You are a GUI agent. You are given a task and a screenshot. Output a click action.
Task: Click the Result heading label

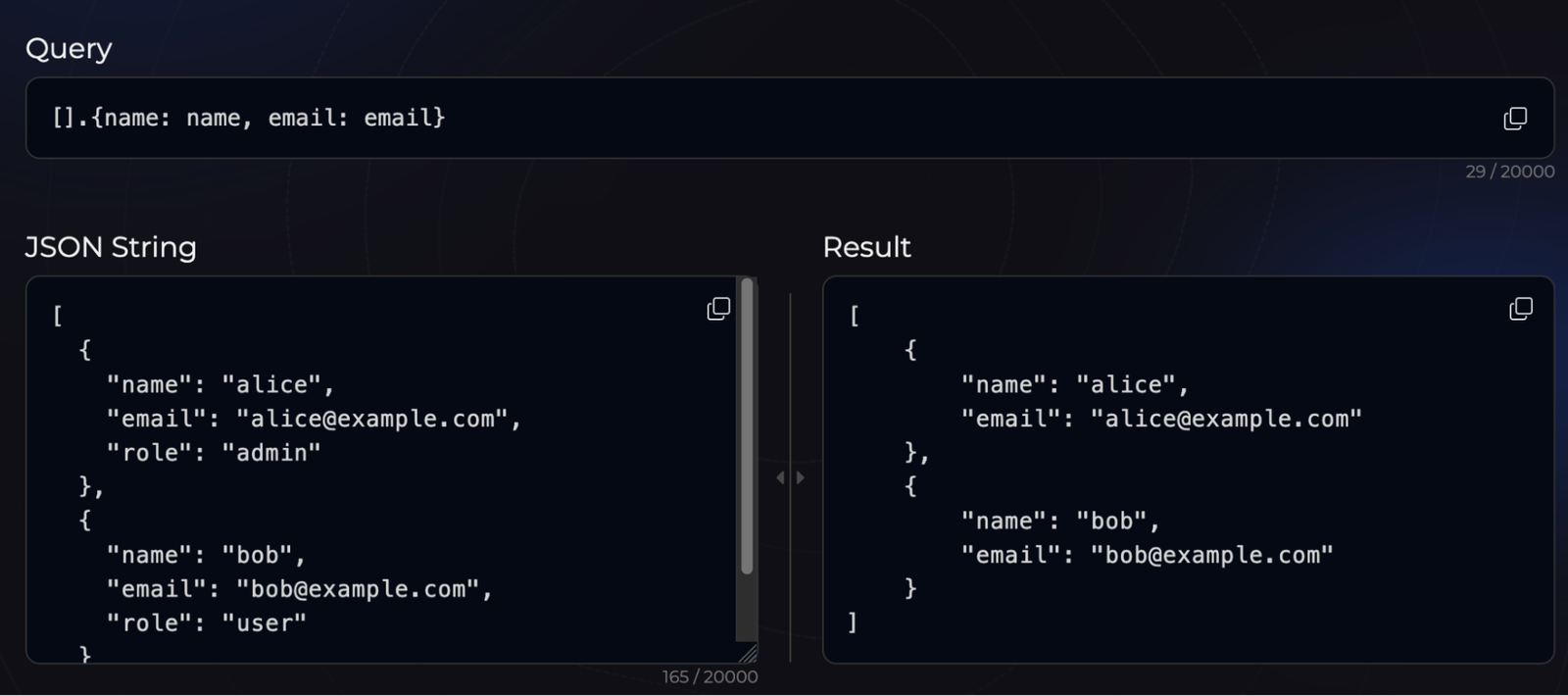(x=866, y=247)
